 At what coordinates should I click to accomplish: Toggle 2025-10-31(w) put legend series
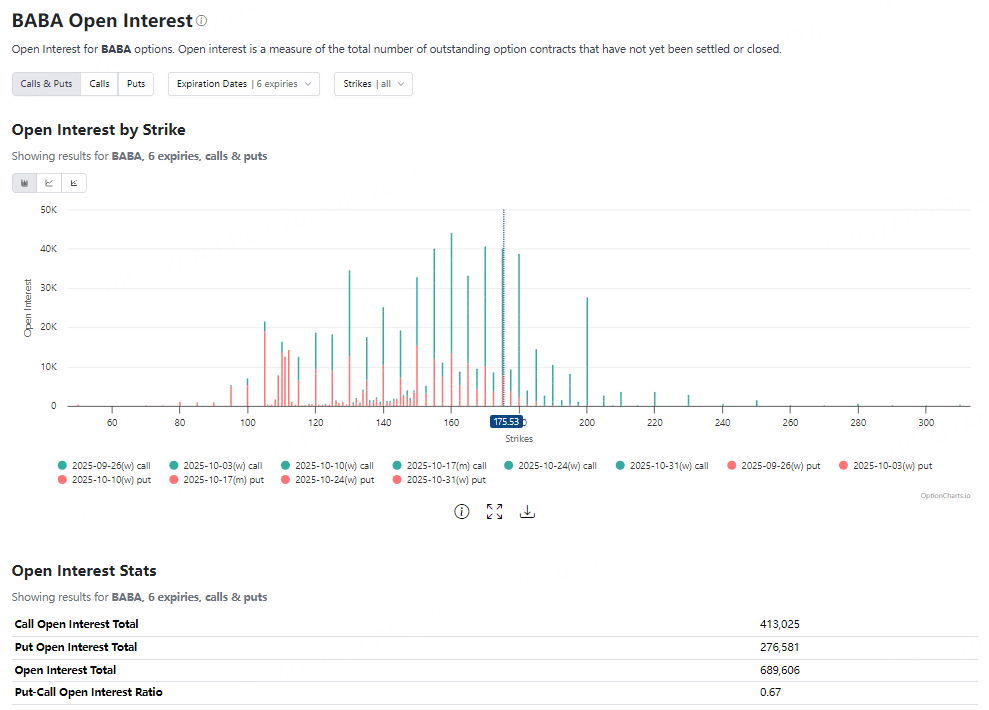coord(440,480)
